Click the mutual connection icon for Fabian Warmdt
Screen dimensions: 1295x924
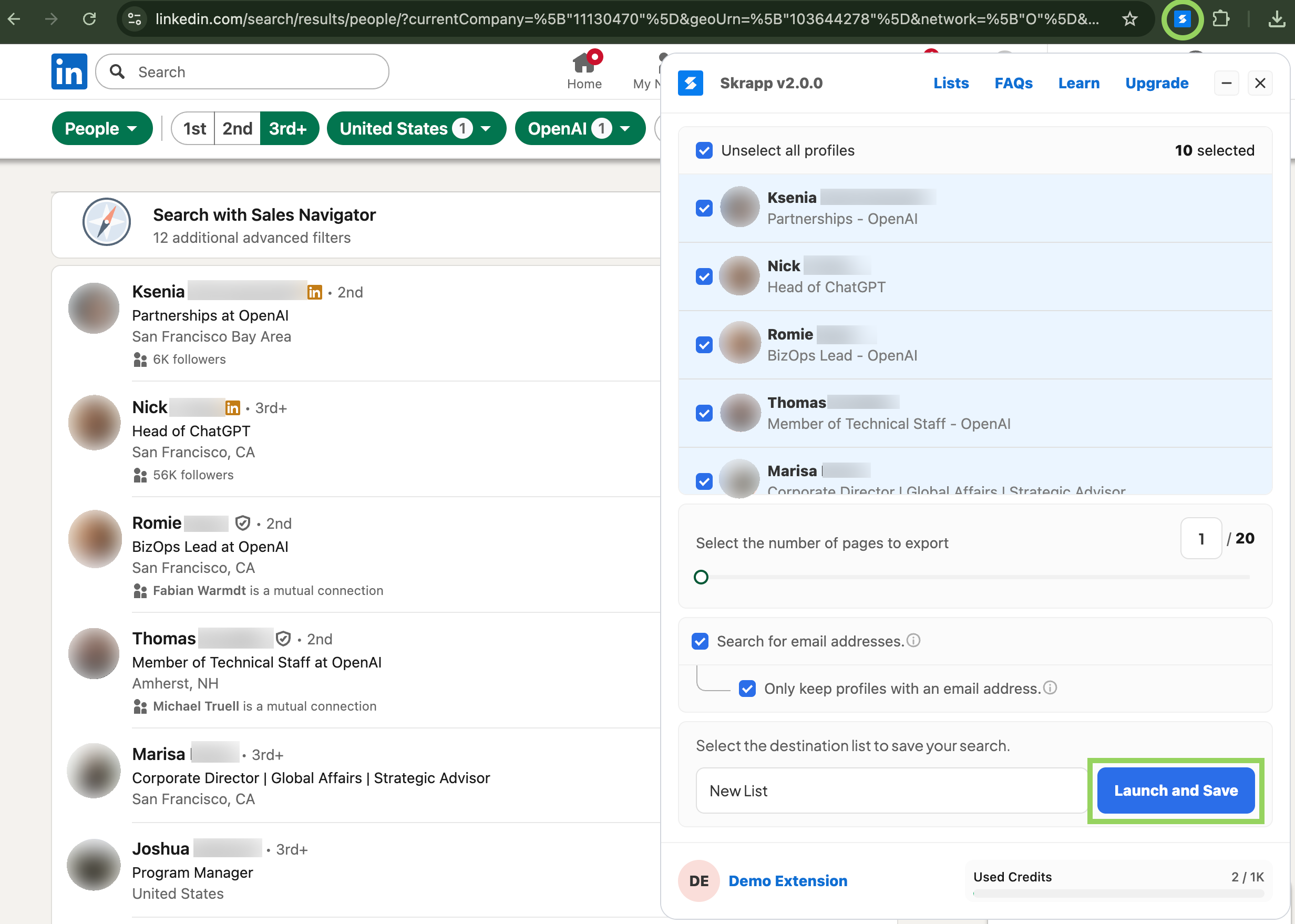coord(140,591)
